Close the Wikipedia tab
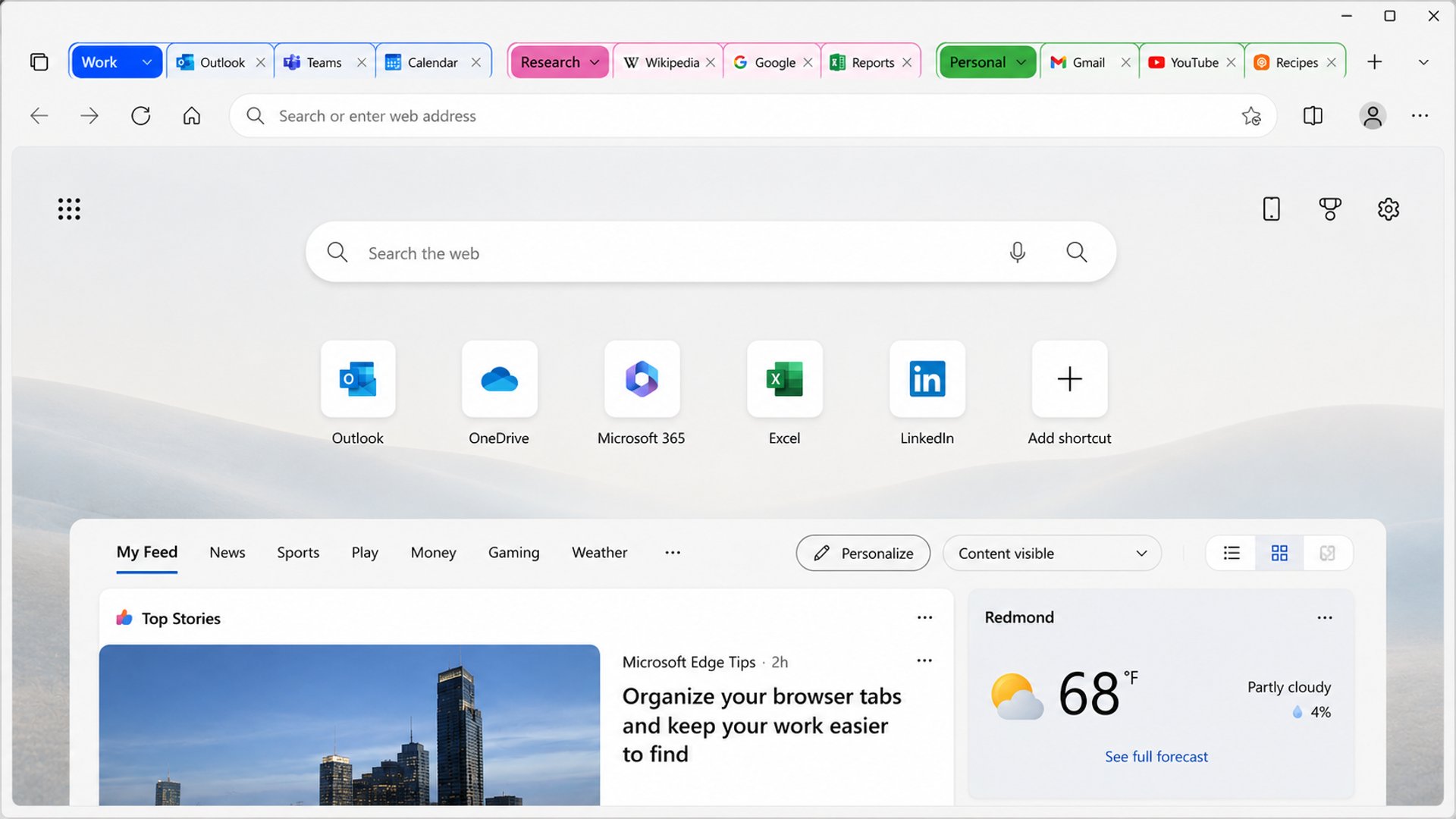The image size is (1456, 819). [x=711, y=62]
